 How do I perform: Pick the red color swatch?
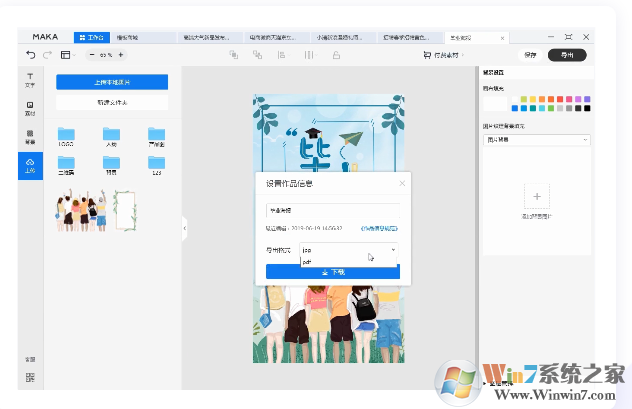click(560, 99)
